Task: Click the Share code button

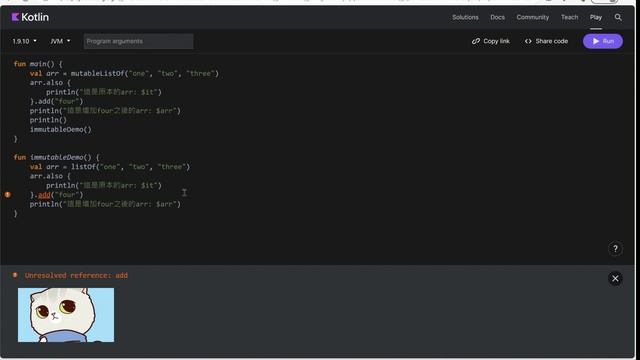Action: (x=546, y=41)
